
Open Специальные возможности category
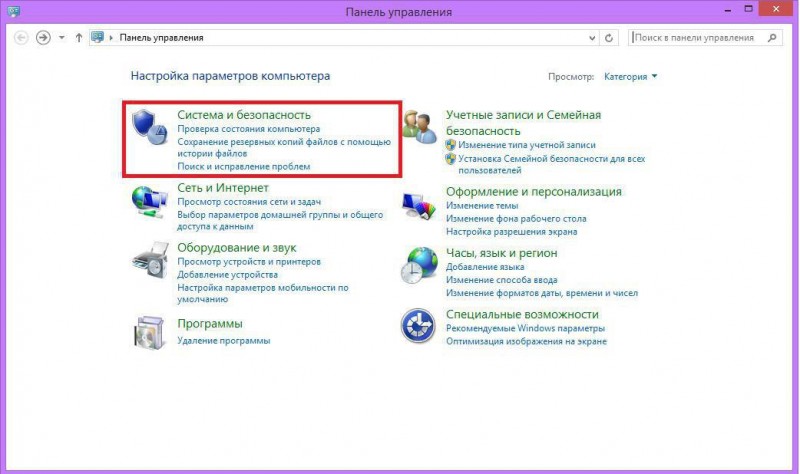(x=522, y=314)
